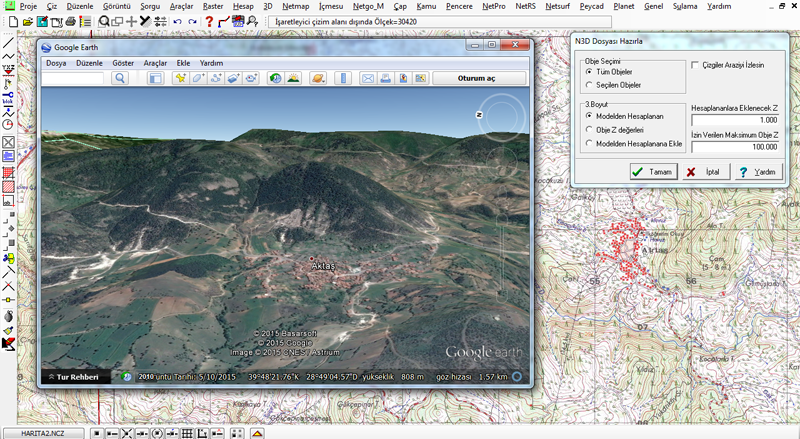This screenshot has height=439, width=800.
Task: Open the Dosya menu in Google Earth
Action: [56, 63]
